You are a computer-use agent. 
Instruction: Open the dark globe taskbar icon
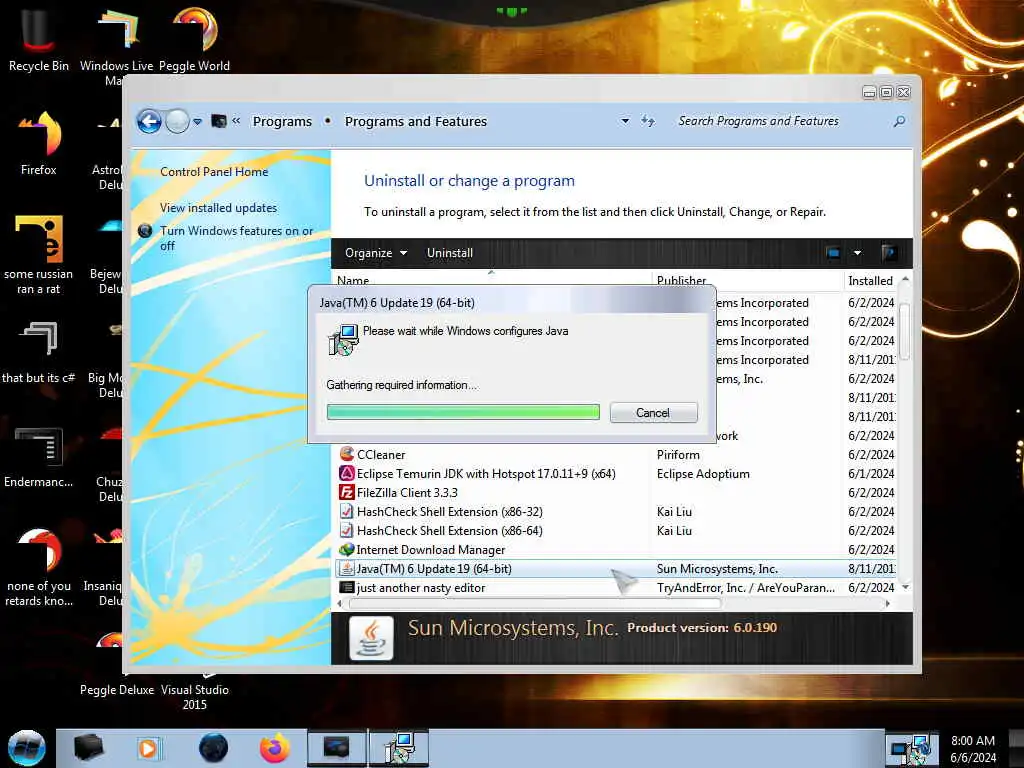pos(213,748)
